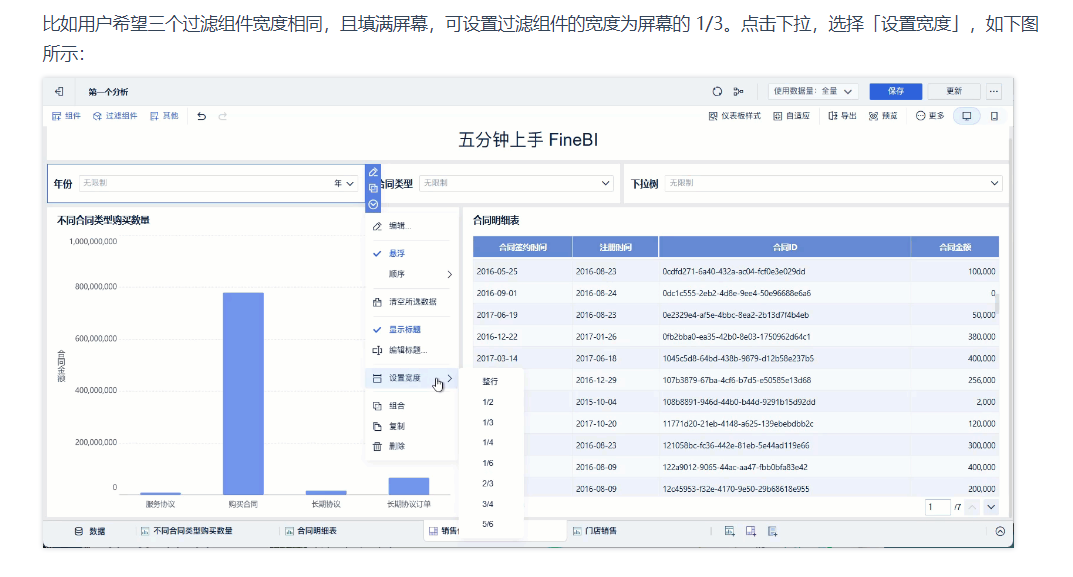
Task: Switch to mobile layout view icon
Action: (x=994, y=116)
